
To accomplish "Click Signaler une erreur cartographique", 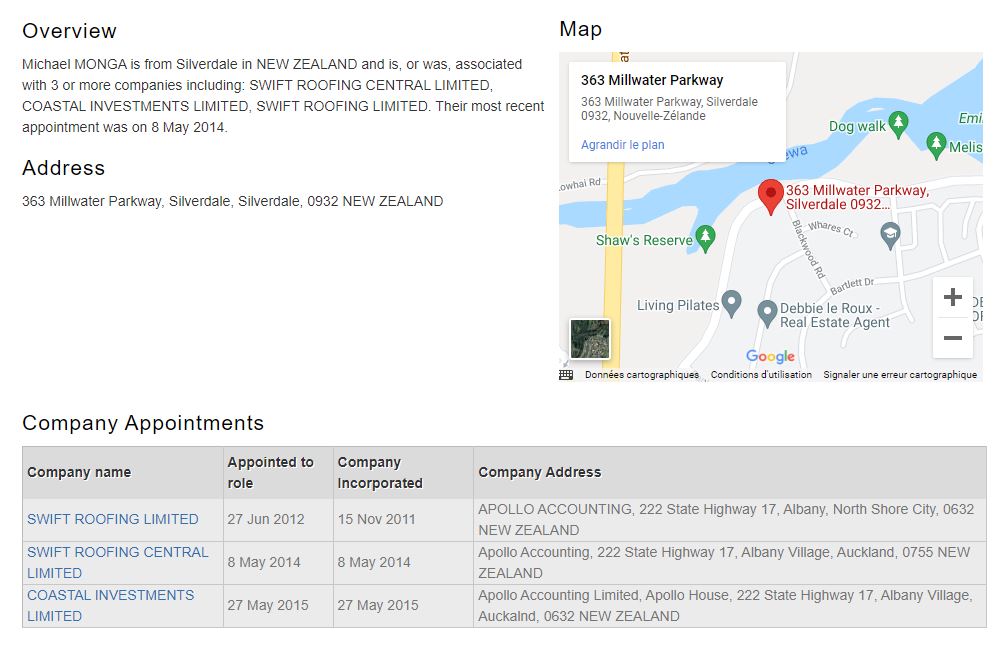I will pyautogui.click(x=900, y=375).
